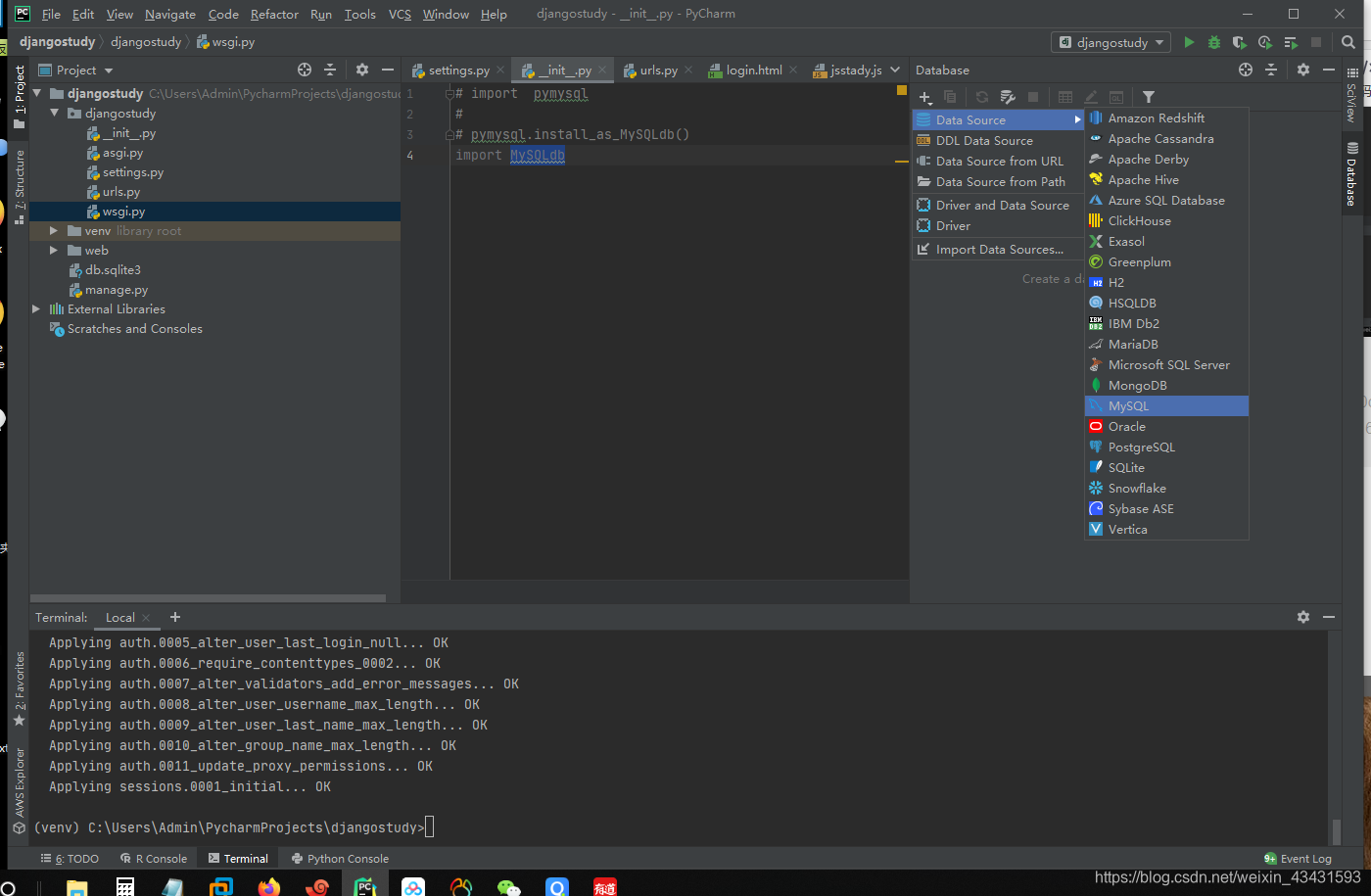Open SciView side panel
Screen dimensions: 1371x896
(x=1352, y=94)
